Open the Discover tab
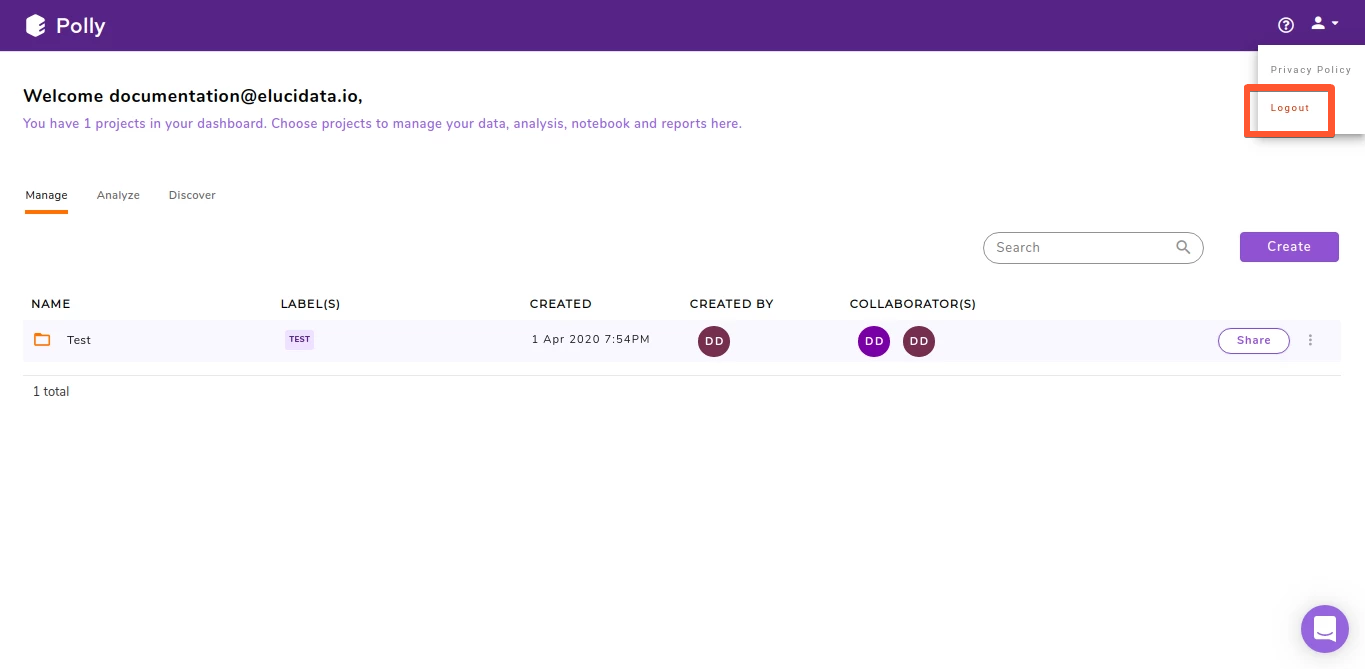The image size is (1365, 669). [x=191, y=195]
